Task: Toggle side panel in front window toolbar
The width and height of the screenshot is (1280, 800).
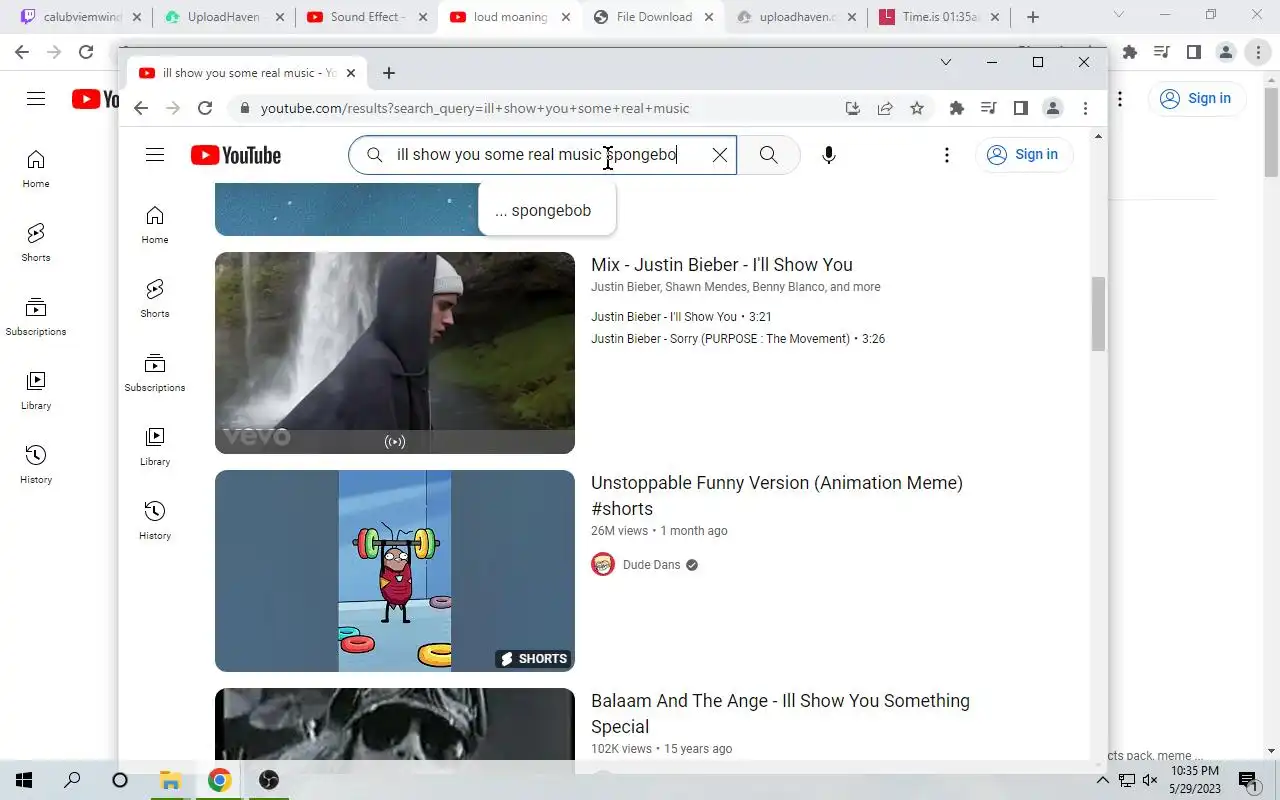Action: click(x=1020, y=108)
